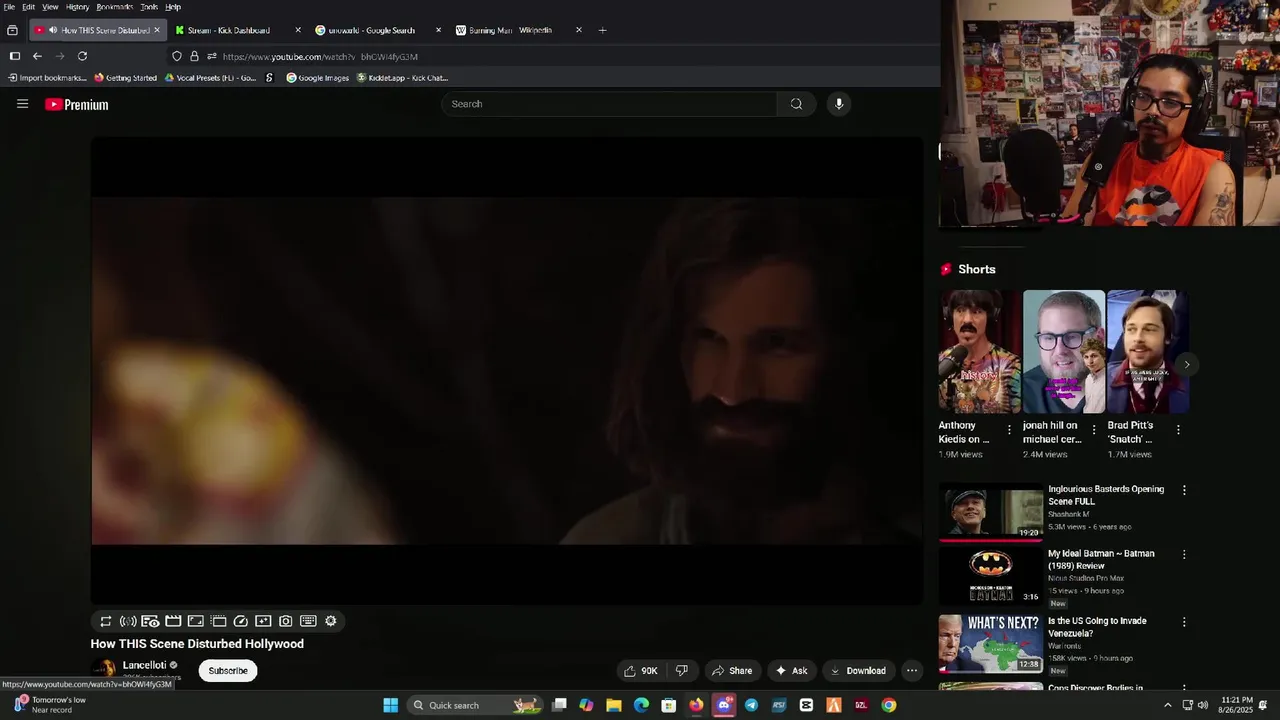The image size is (1280, 720).
Task: Like the video showing 90K
Action: point(640,671)
